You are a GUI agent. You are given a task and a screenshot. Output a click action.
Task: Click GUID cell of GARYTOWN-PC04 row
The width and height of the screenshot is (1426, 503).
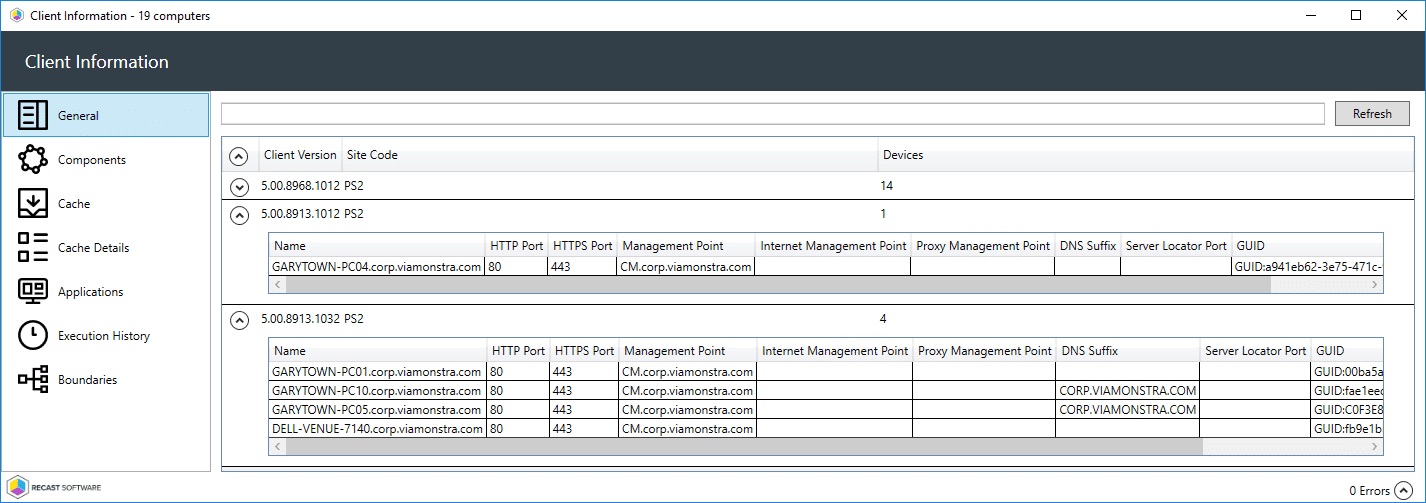tap(1308, 267)
